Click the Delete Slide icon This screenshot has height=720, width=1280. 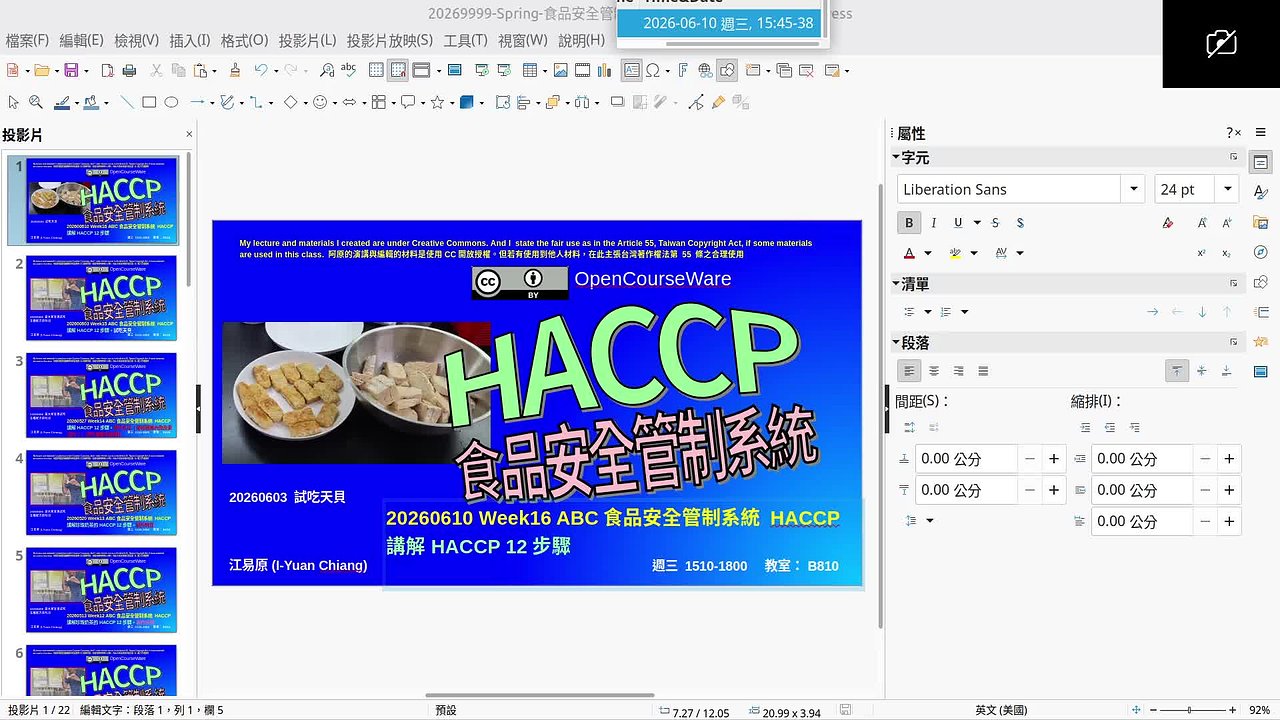805,70
